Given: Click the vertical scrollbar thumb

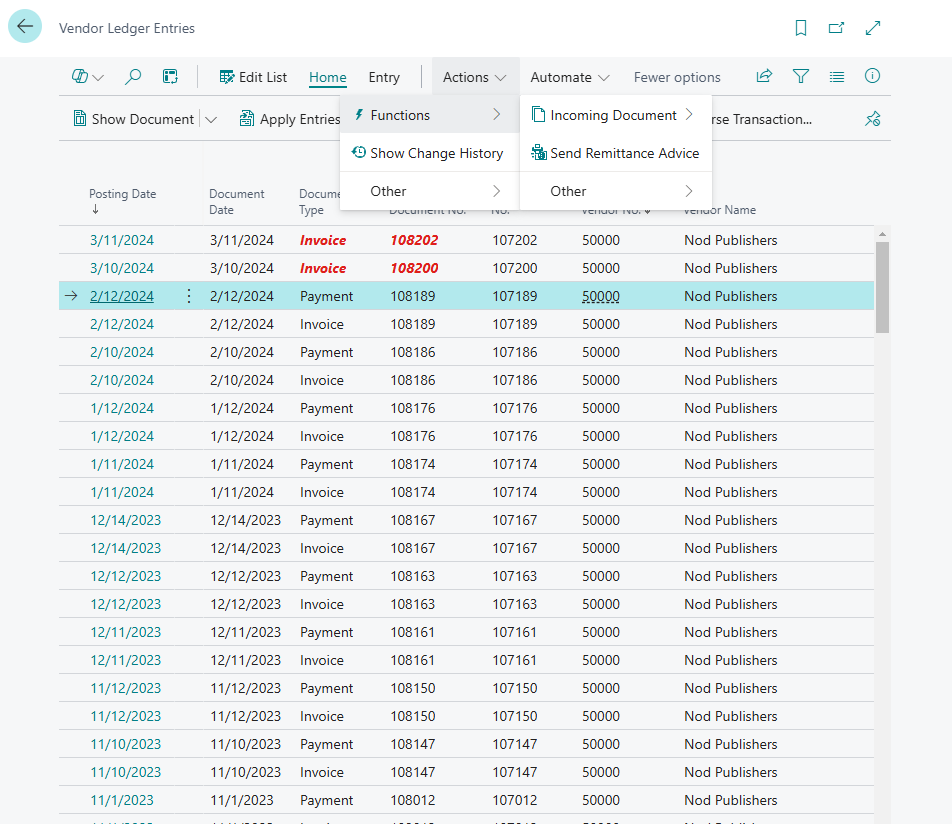Looking at the screenshot, I should point(882,287).
